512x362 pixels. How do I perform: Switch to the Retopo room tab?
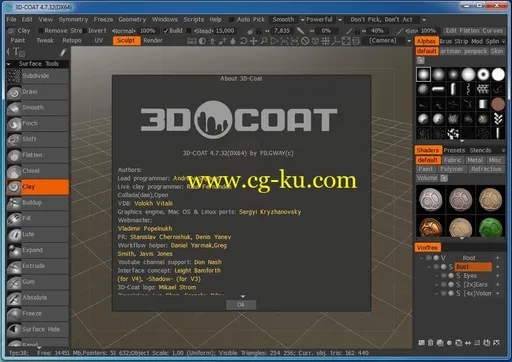(x=72, y=41)
